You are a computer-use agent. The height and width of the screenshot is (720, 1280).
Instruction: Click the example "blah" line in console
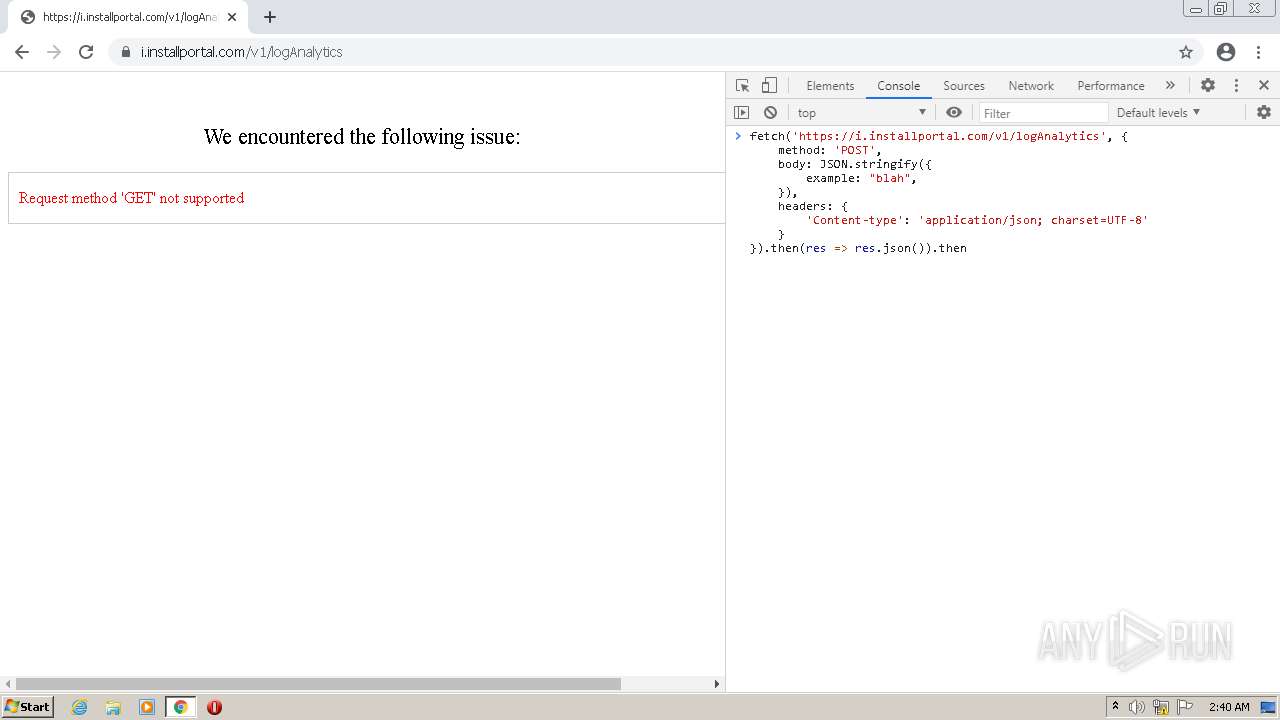click(x=861, y=178)
